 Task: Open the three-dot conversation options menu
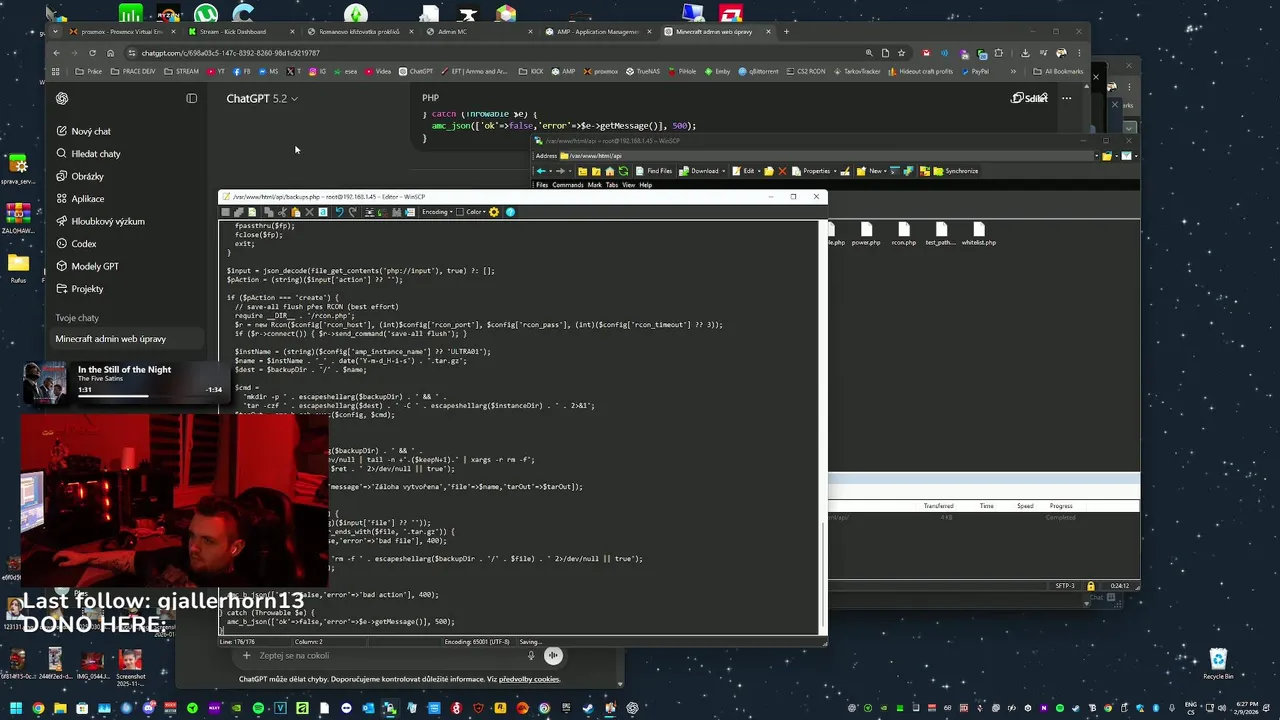pos(1066,98)
